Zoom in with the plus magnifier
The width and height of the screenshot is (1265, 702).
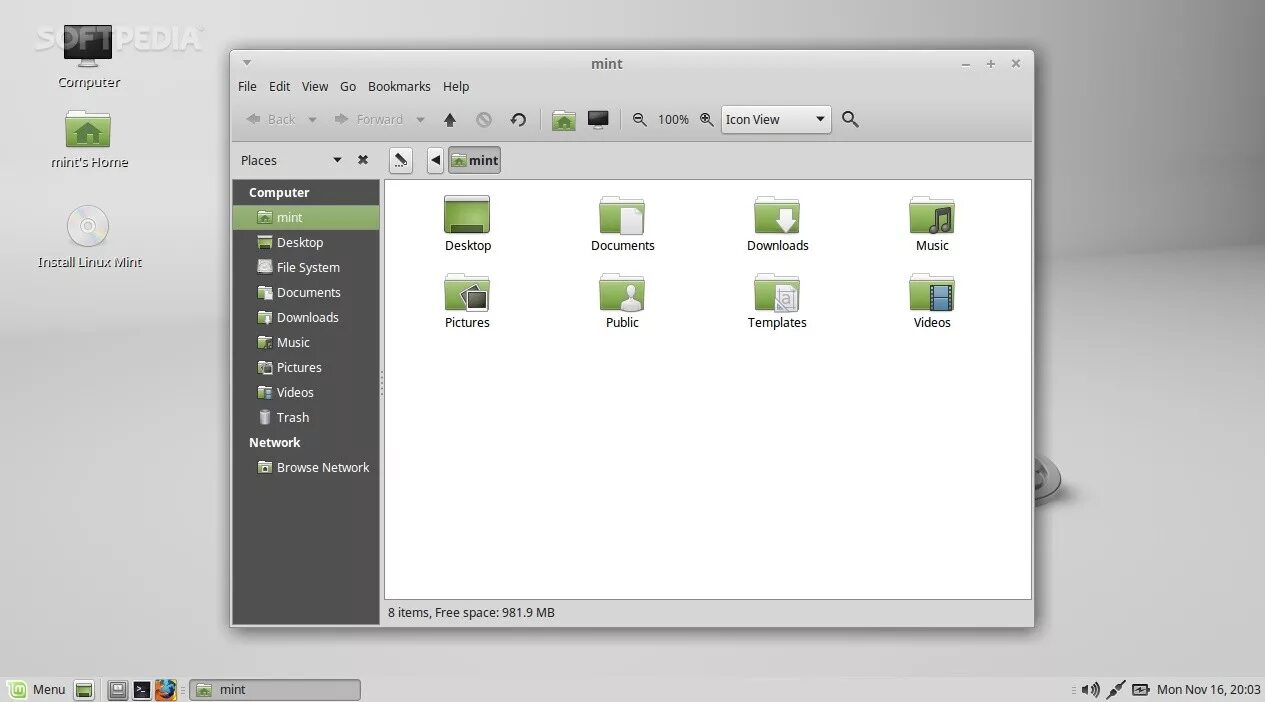click(x=706, y=119)
